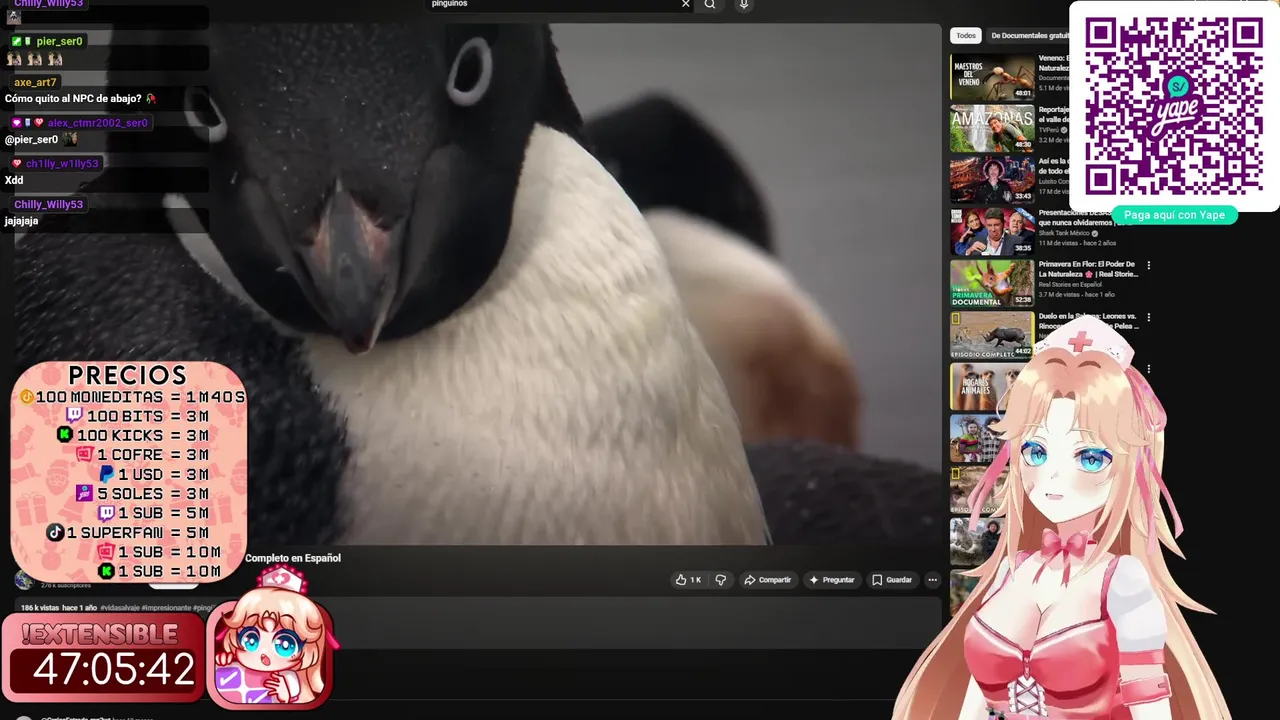Click chat message 'jajajaja'
This screenshot has width=1280, height=720.
click(x=21, y=221)
